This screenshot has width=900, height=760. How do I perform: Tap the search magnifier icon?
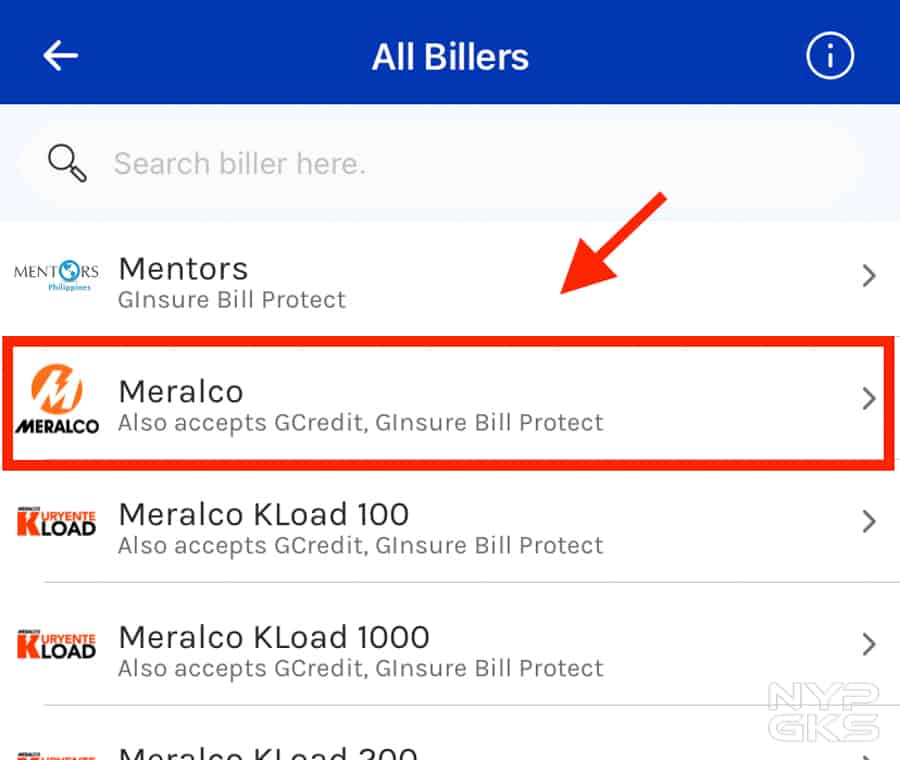(67, 162)
